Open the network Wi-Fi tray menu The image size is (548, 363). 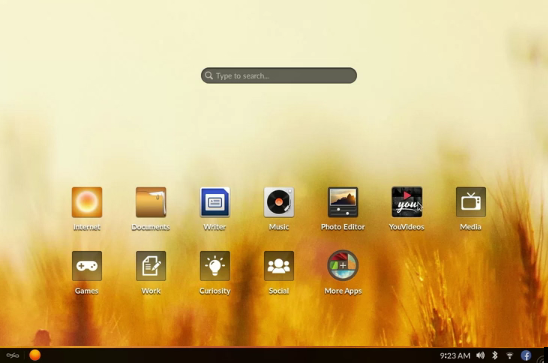pyautogui.click(x=510, y=356)
